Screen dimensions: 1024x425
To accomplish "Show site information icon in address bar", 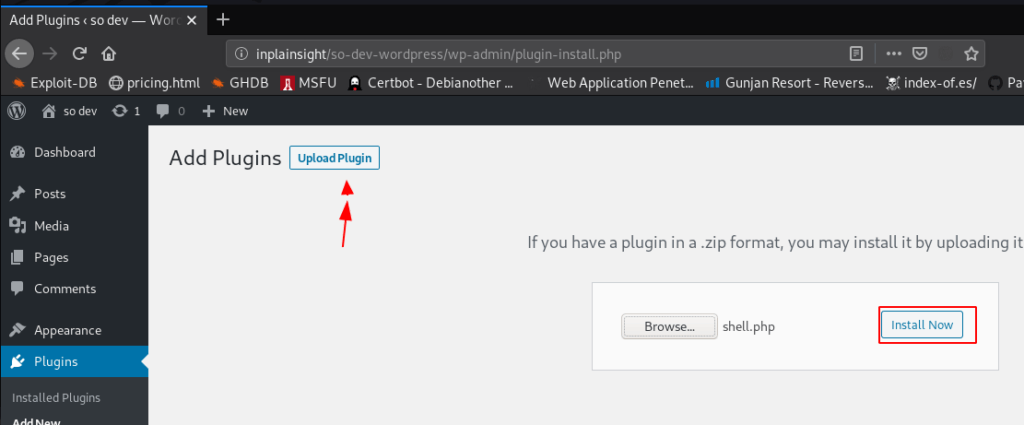I will pyautogui.click(x=241, y=54).
